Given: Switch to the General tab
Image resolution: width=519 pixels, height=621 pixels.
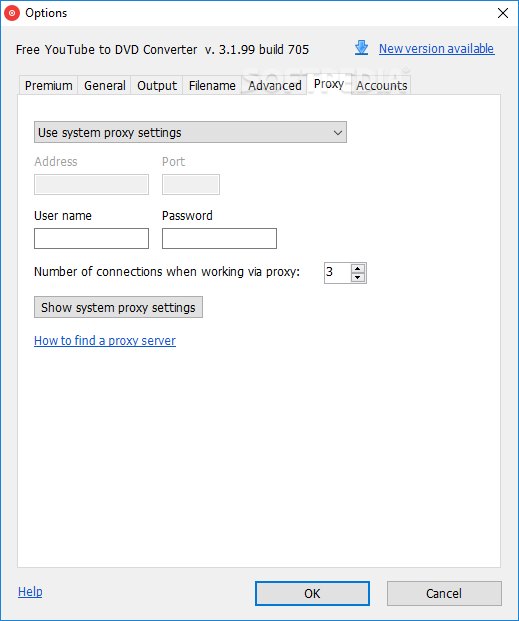Looking at the screenshot, I should coord(105,85).
